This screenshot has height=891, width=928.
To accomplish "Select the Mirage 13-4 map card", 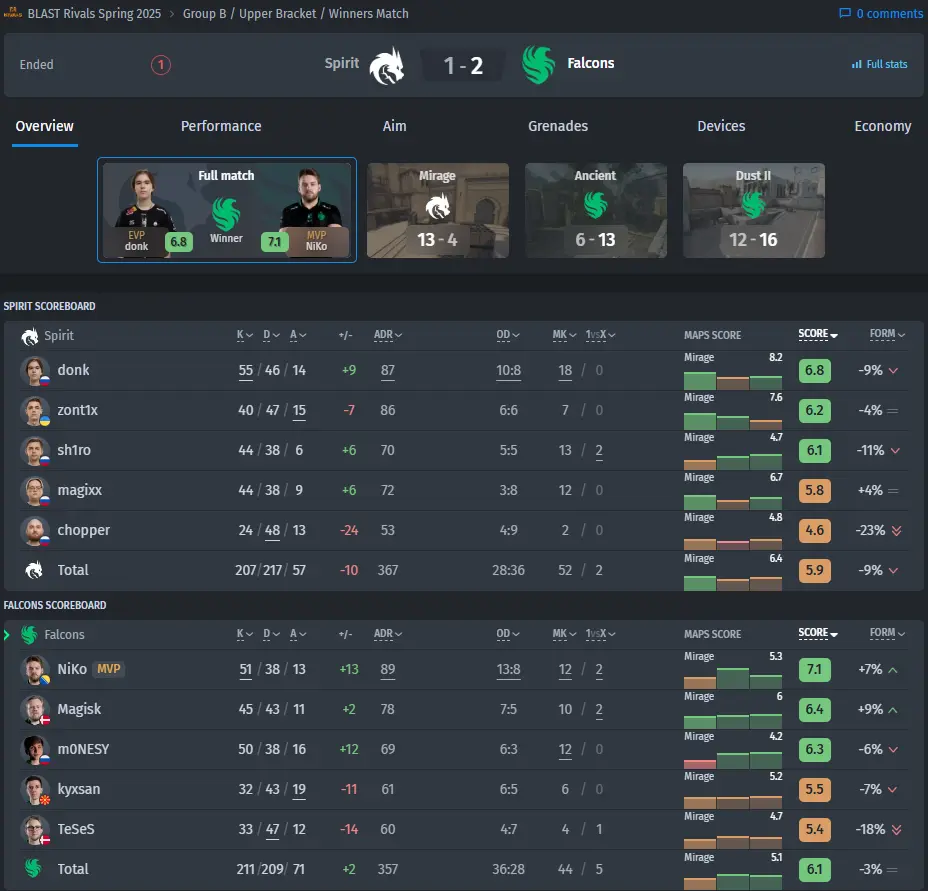I will 437,210.
